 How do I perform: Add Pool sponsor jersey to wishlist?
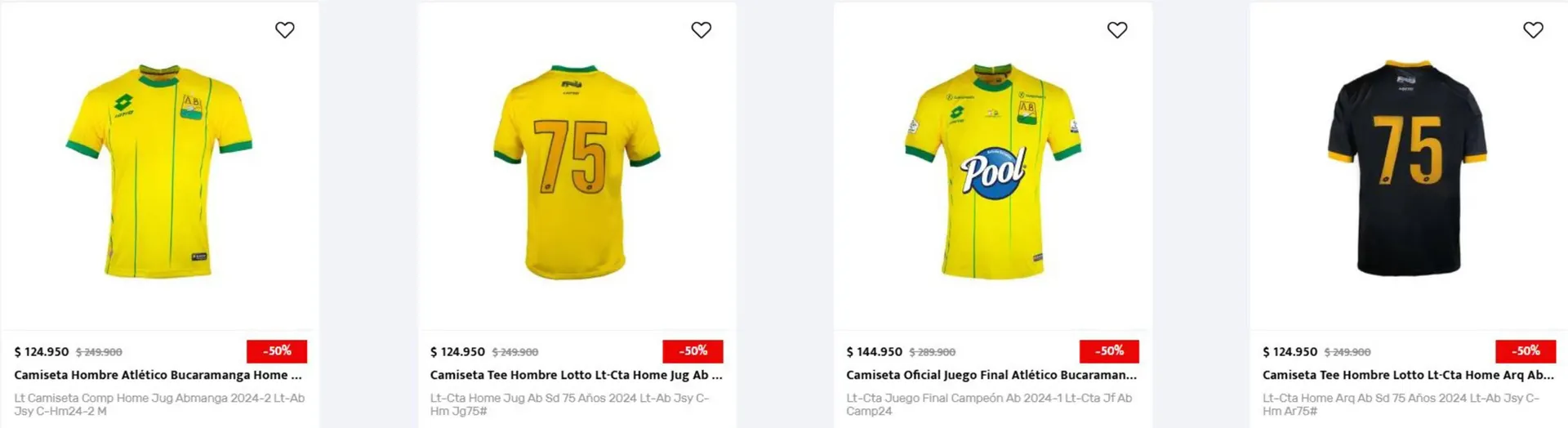[1116, 30]
